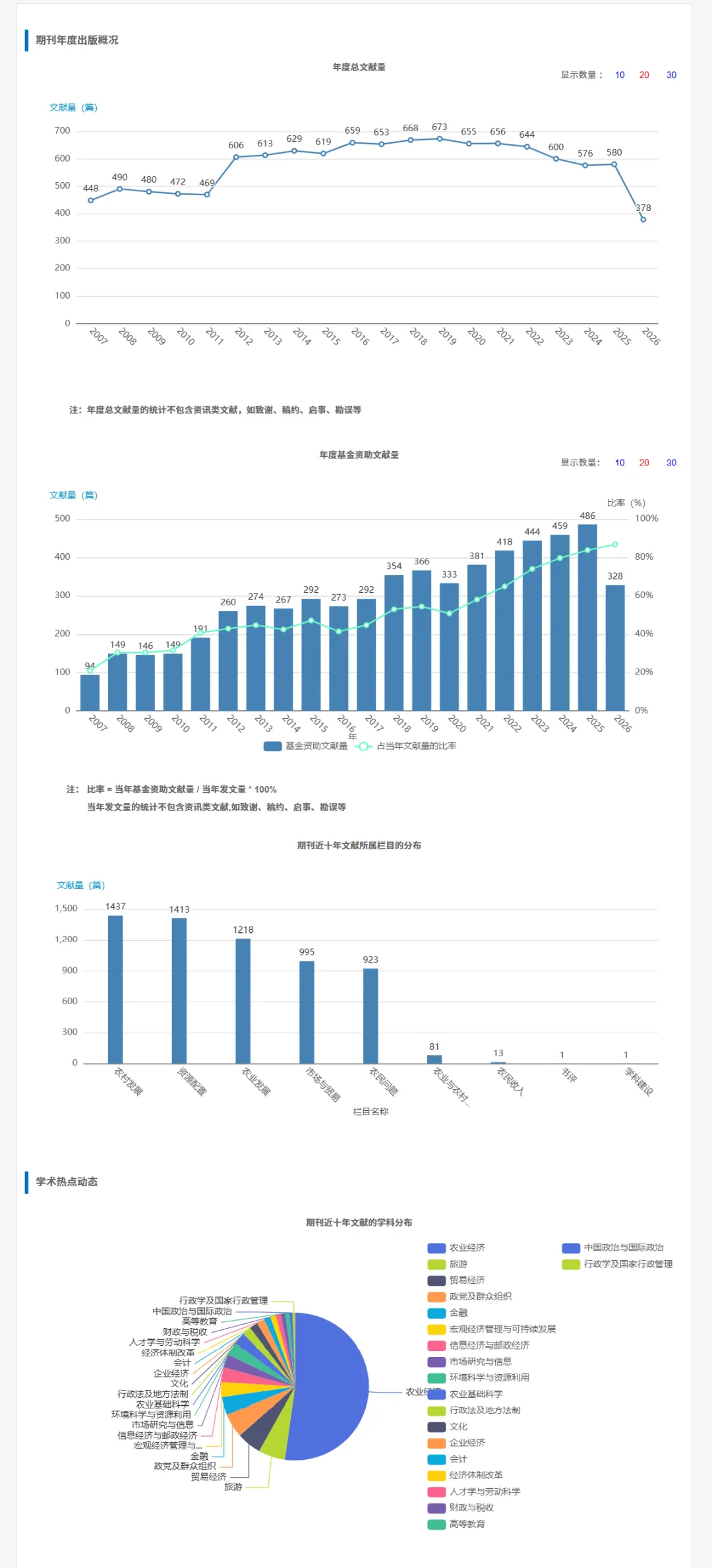Screen dimensions: 712x1568
Task: Show 30 years in 年度总文献量 chart
Action: [671, 75]
